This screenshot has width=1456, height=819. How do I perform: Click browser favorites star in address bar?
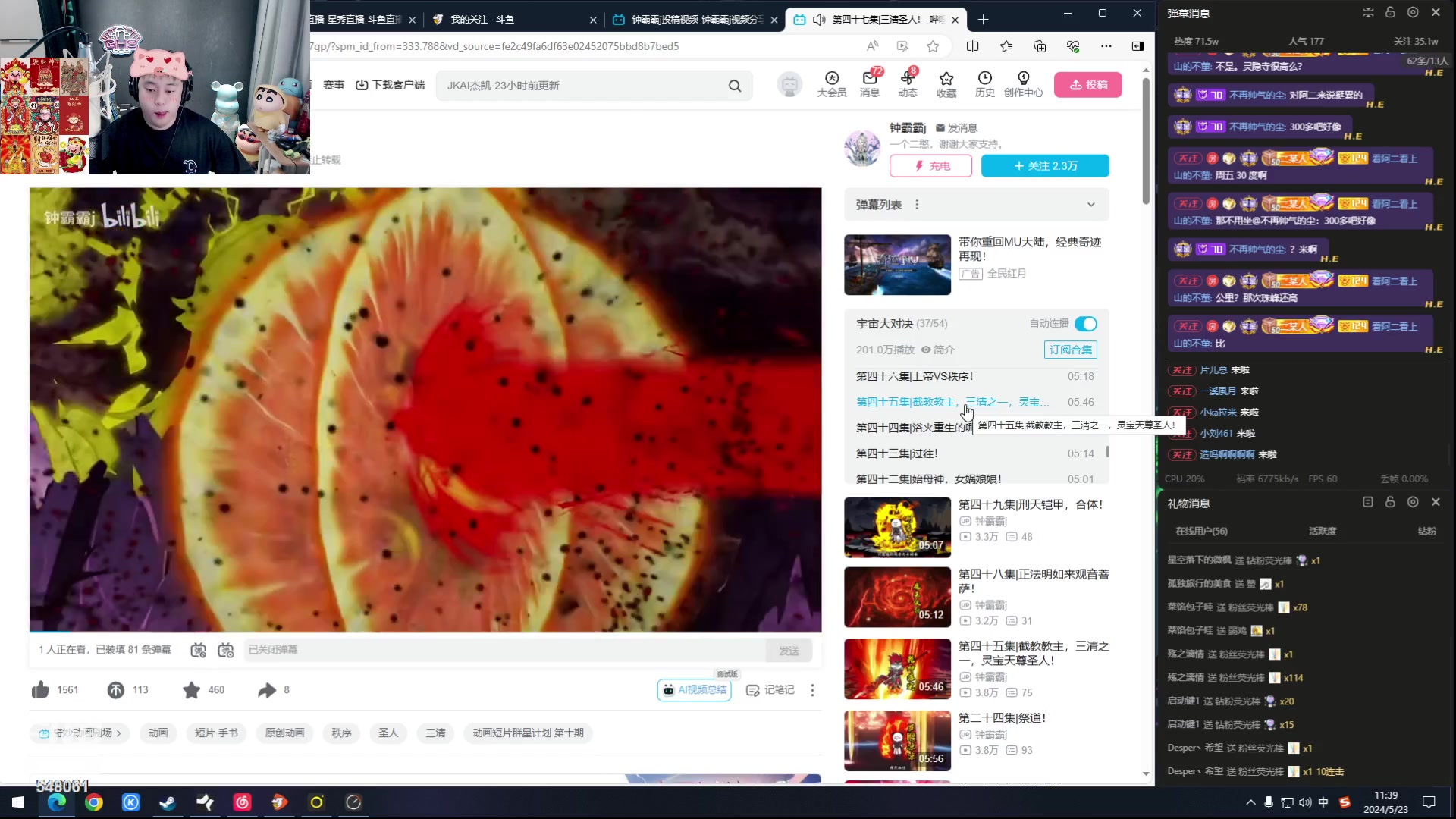933,46
